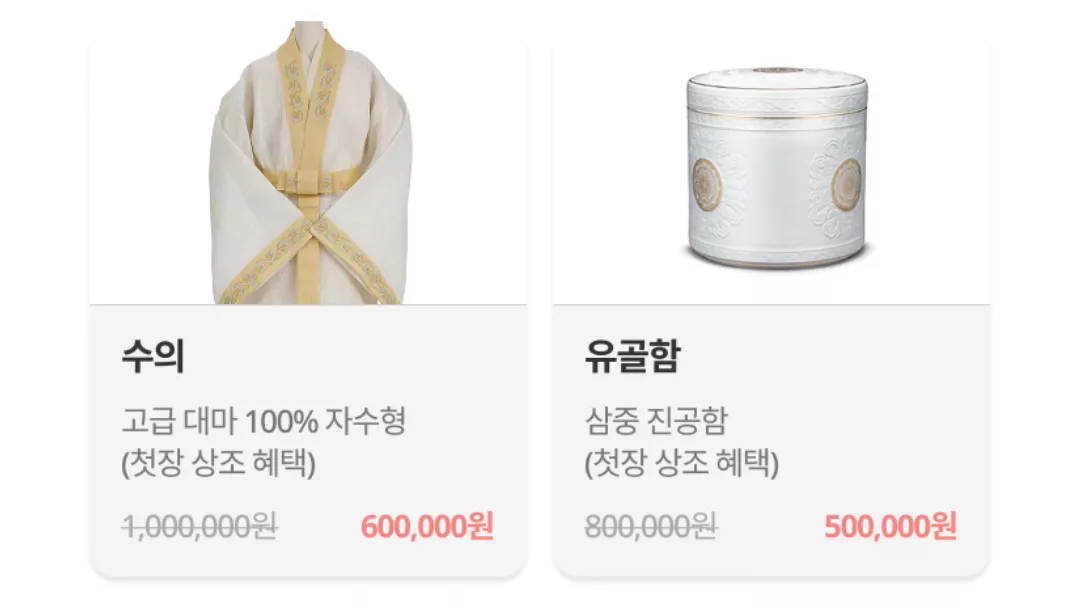Viewport: 1080px width, 608px height.
Task: Click the crossed embroidered sleeves of garment
Action: click(x=311, y=258)
